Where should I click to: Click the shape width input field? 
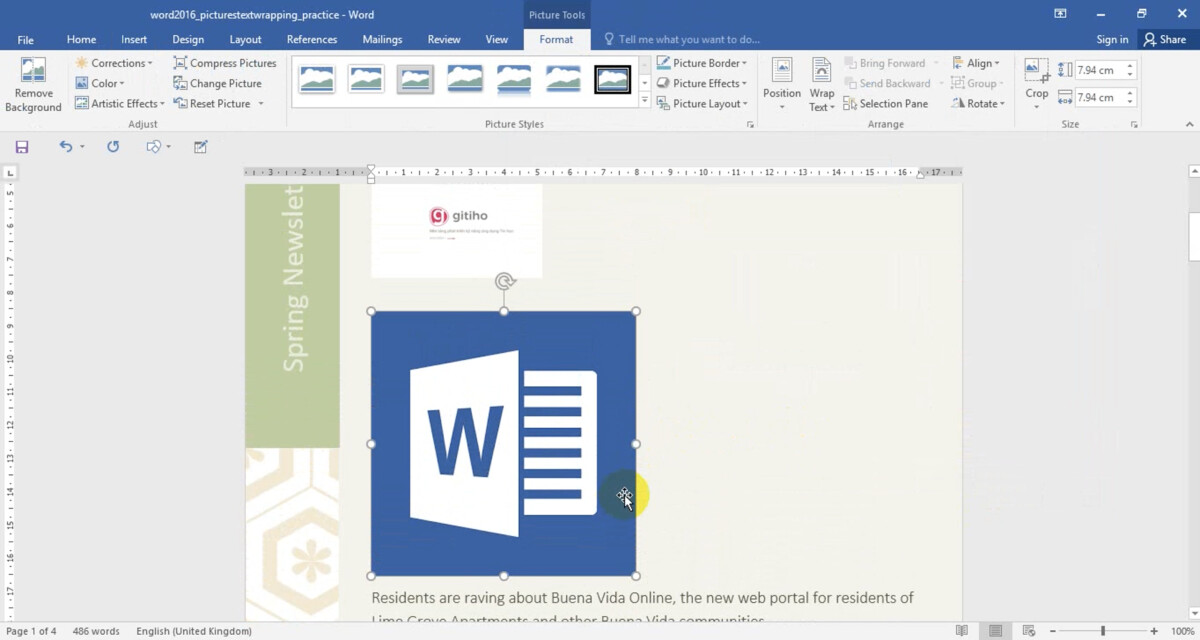(x=1099, y=97)
